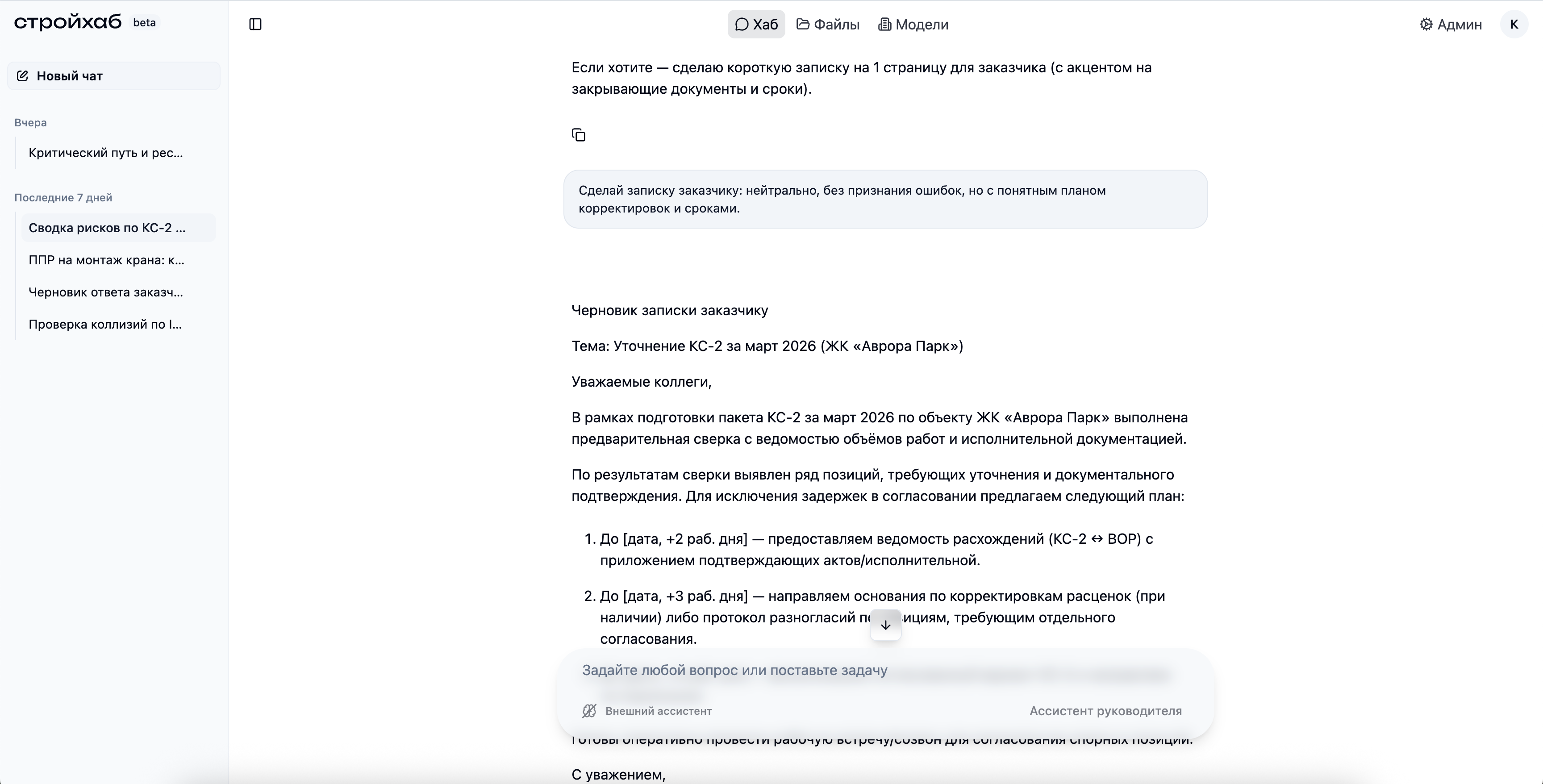Start new chat via pencil icon

(22, 75)
